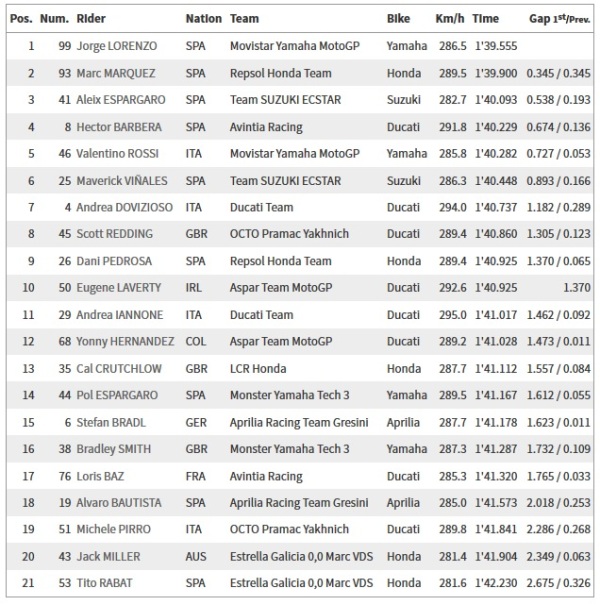Click Jack MILLER's nation AUS
This screenshot has width=600, height=605.
pyautogui.click(x=197, y=556)
